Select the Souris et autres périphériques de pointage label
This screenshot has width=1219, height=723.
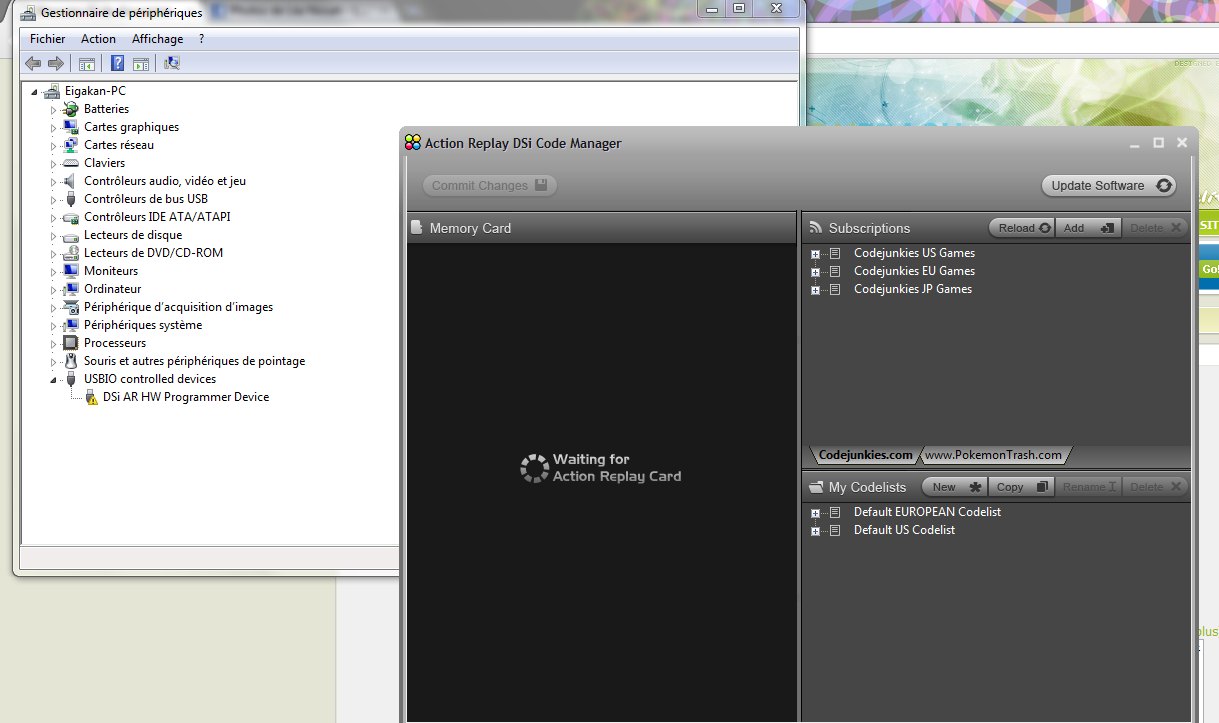[x=194, y=361]
